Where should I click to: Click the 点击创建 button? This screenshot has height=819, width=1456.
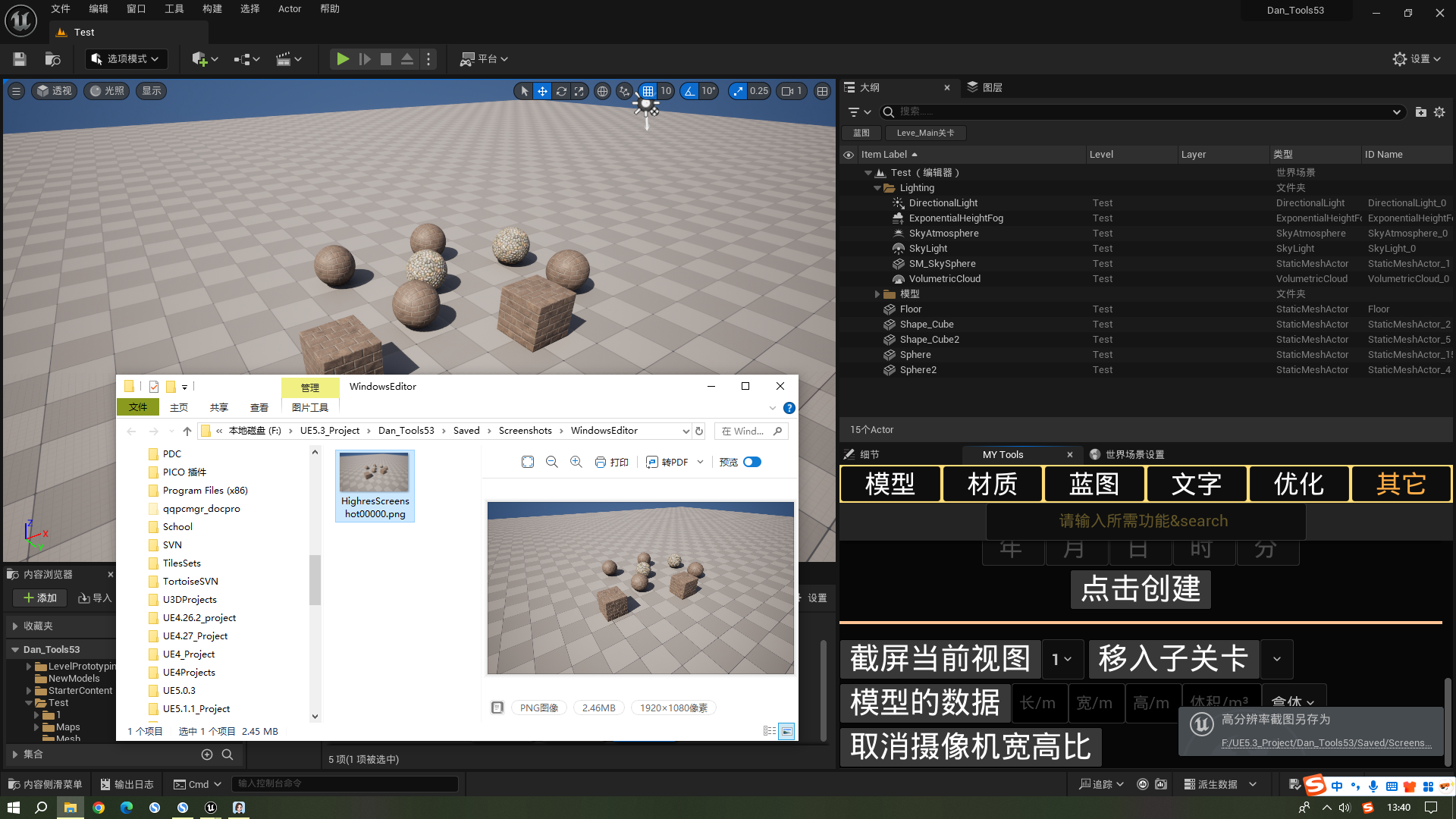click(1141, 589)
